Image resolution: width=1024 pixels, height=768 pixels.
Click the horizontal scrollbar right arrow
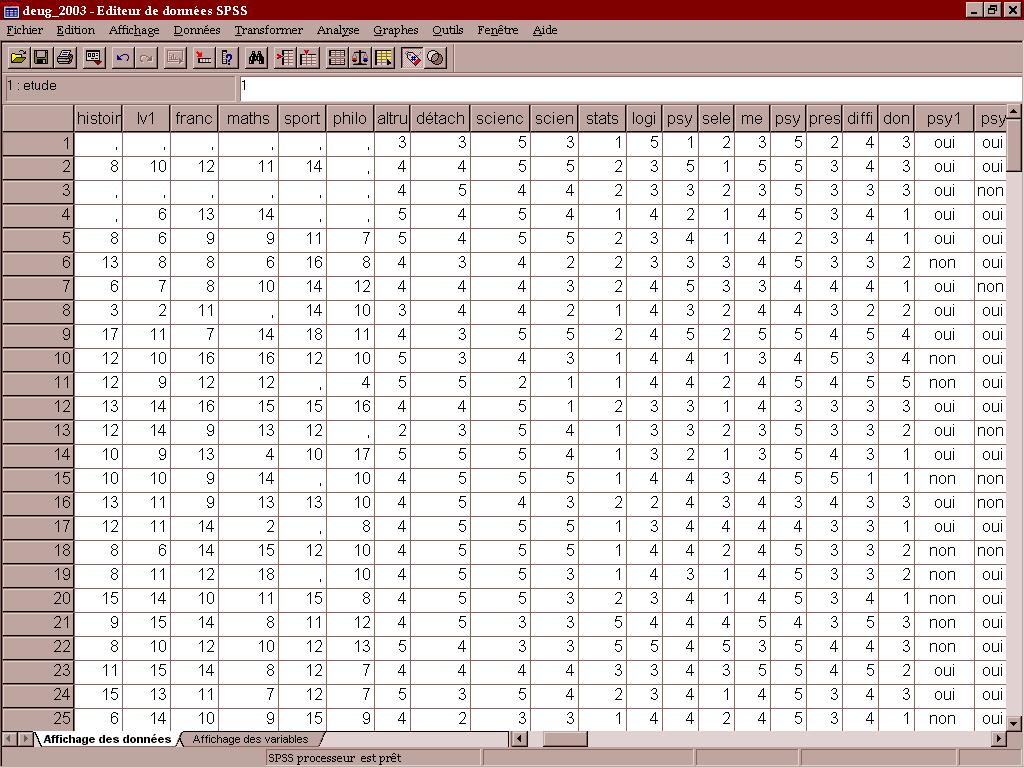click(x=999, y=739)
